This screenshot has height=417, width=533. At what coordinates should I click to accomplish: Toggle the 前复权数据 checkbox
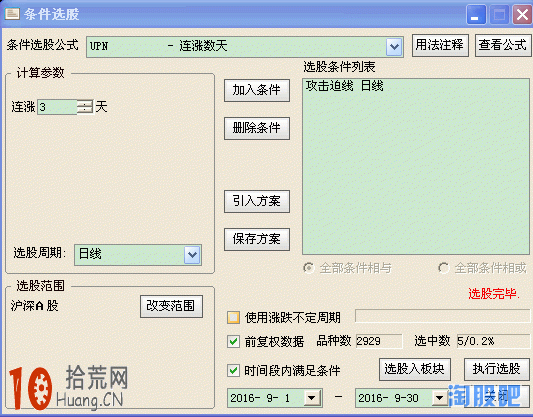(x=233, y=341)
